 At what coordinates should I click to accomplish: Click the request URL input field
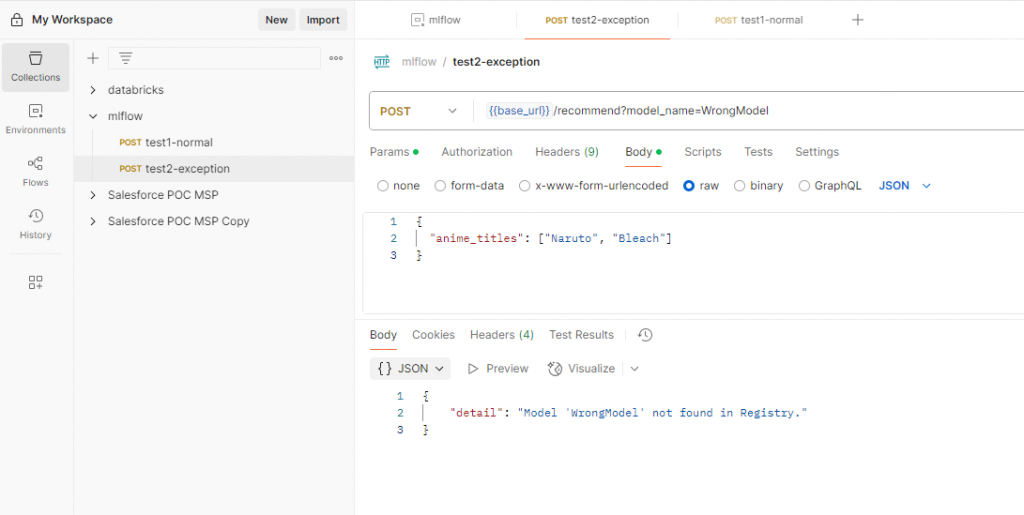[740, 111]
